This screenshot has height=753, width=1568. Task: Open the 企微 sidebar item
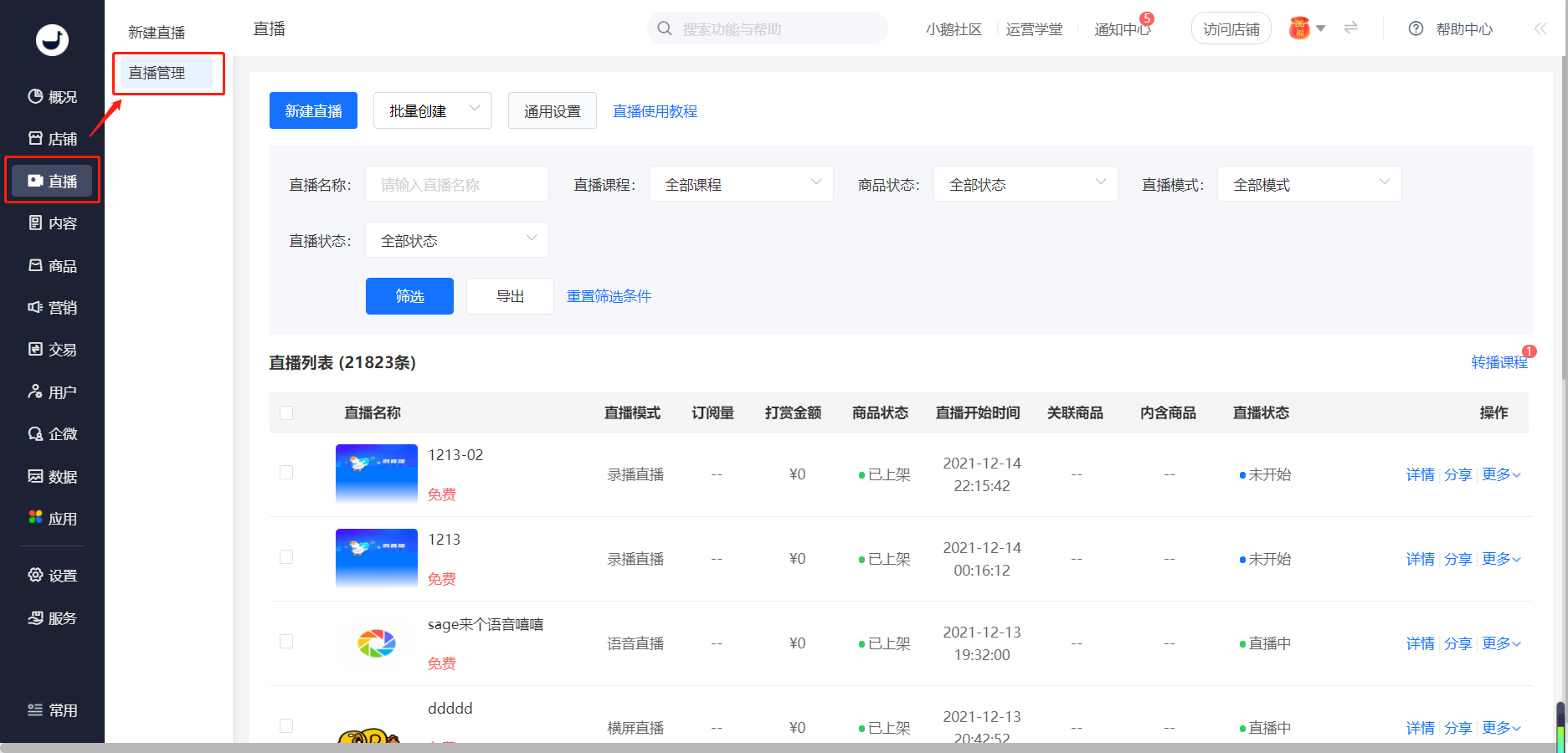tap(52, 434)
